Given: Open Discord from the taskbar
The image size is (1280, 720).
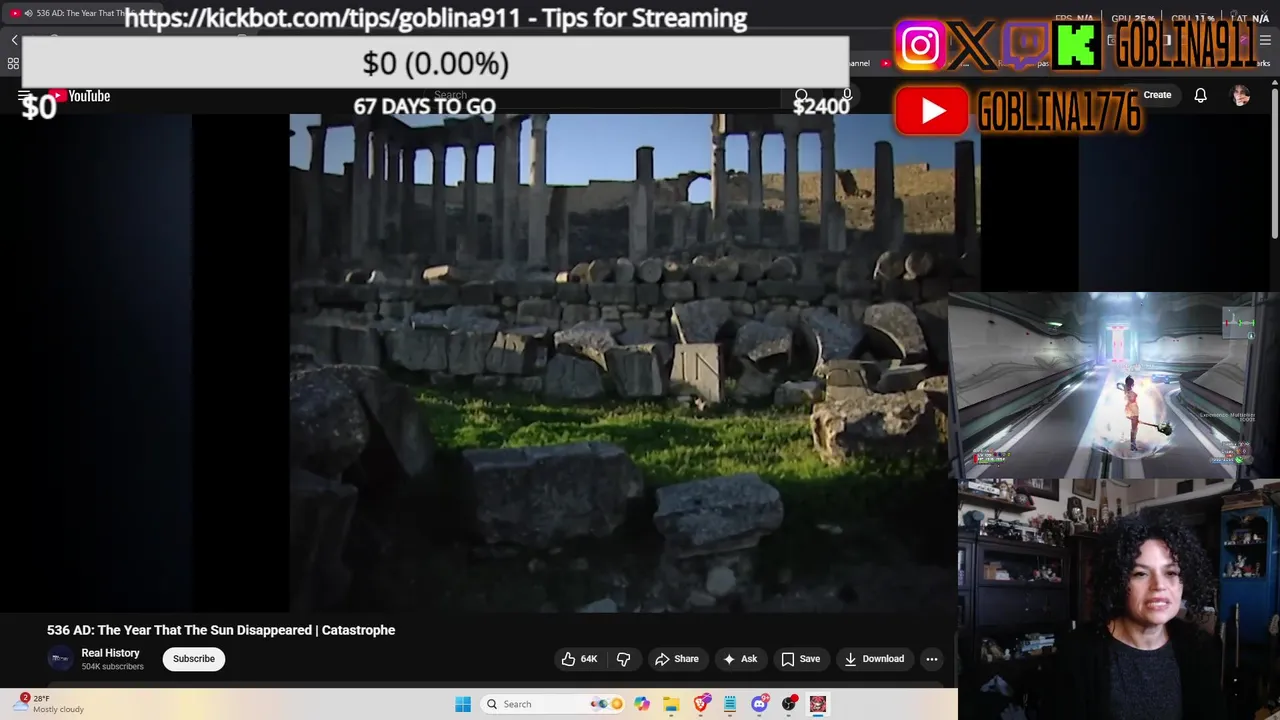Looking at the screenshot, I should [760, 704].
